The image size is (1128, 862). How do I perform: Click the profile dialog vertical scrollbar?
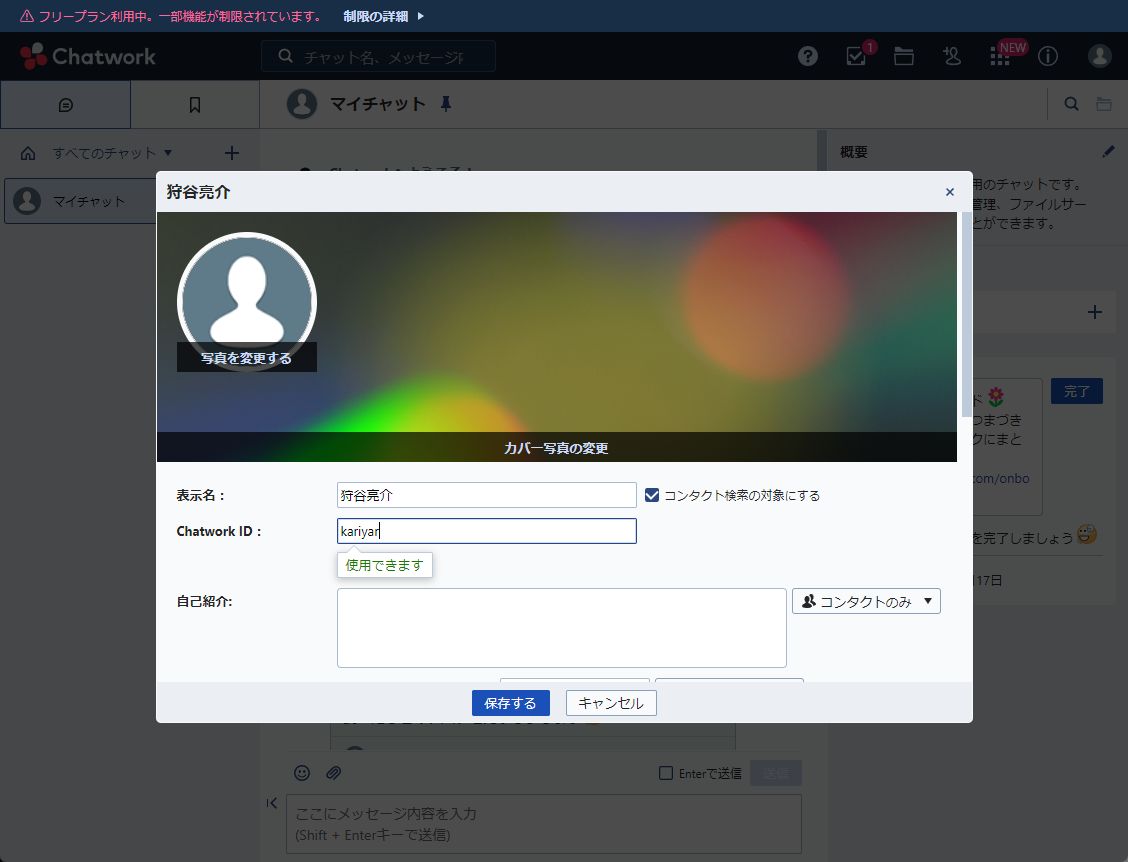coord(966,315)
